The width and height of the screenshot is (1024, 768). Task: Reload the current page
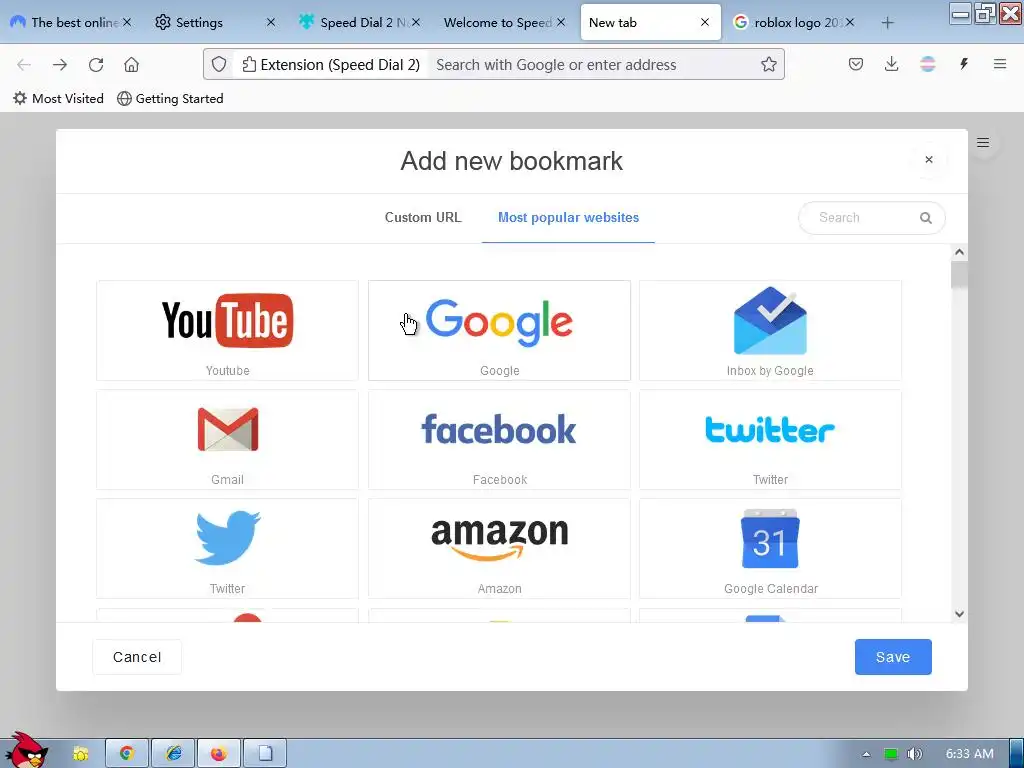(96, 65)
